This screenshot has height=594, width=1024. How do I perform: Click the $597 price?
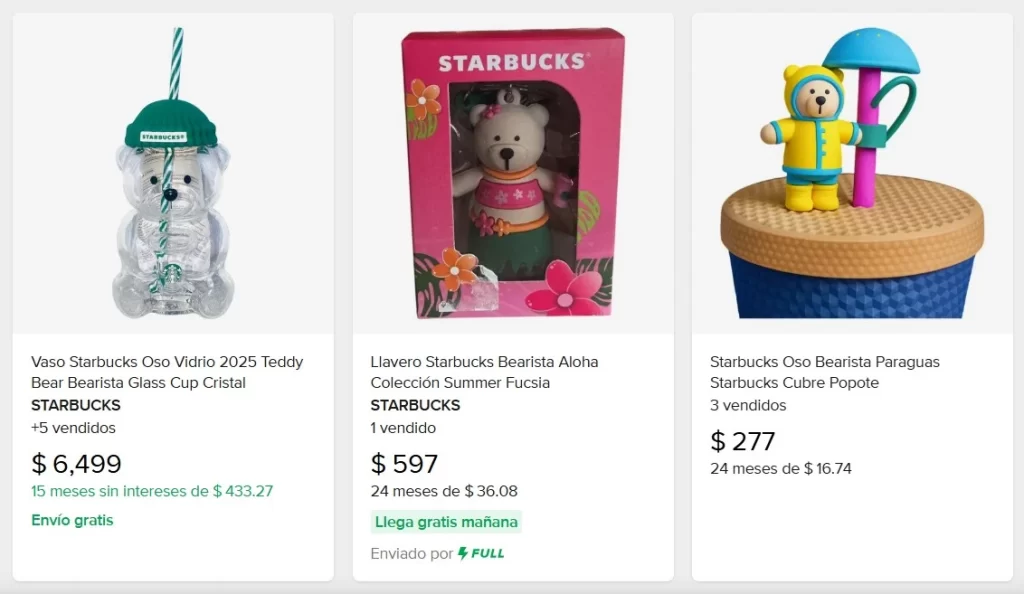[405, 463]
